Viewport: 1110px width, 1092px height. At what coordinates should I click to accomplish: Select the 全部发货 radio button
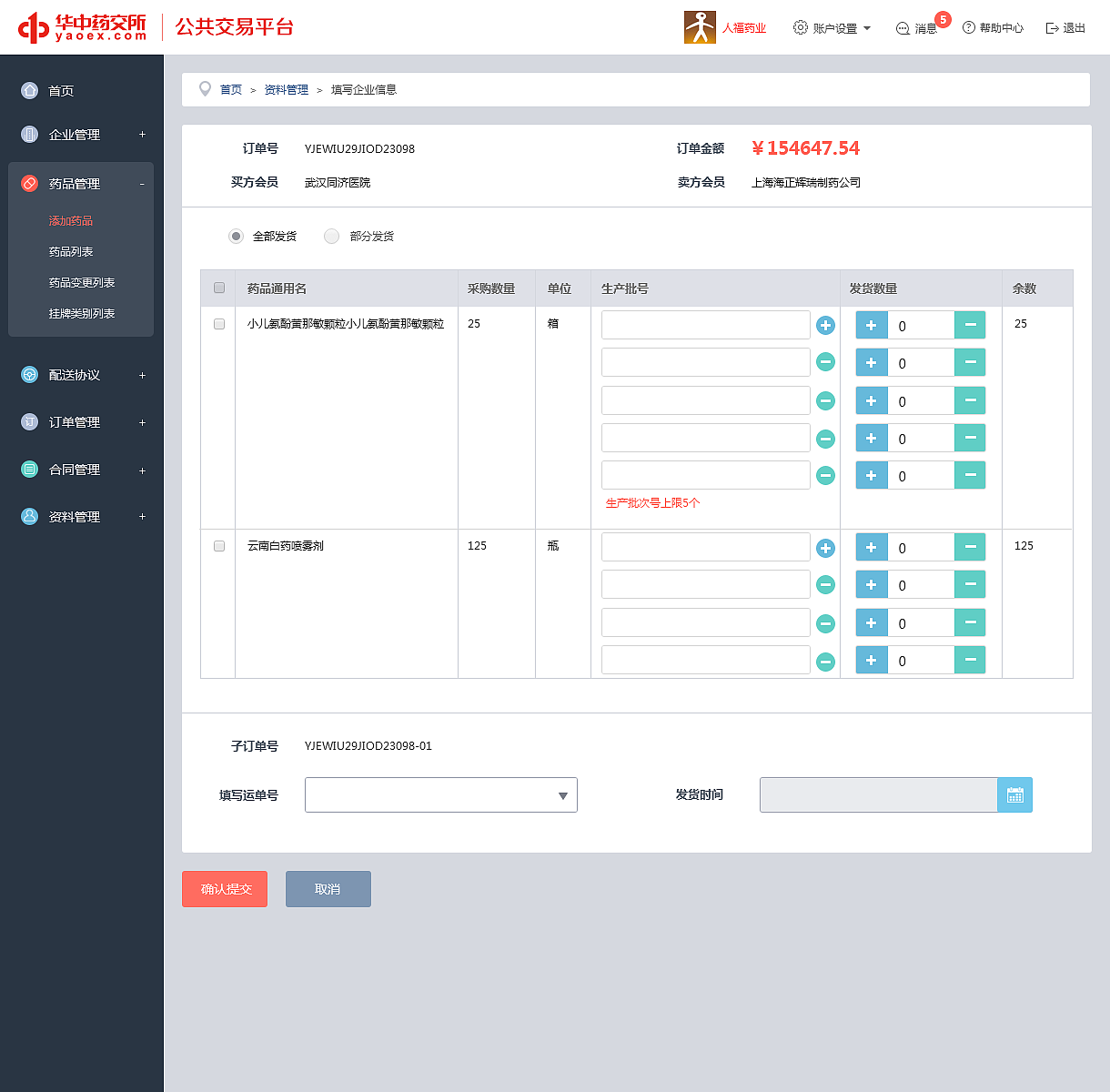tap(236, 236)
